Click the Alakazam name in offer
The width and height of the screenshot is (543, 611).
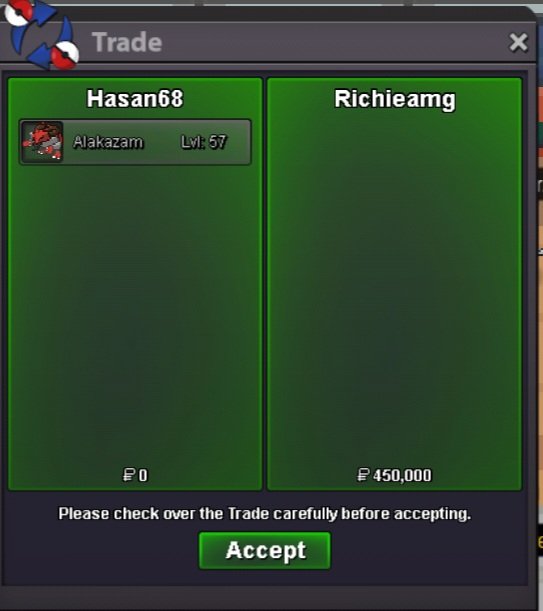[x=108, y=142]
